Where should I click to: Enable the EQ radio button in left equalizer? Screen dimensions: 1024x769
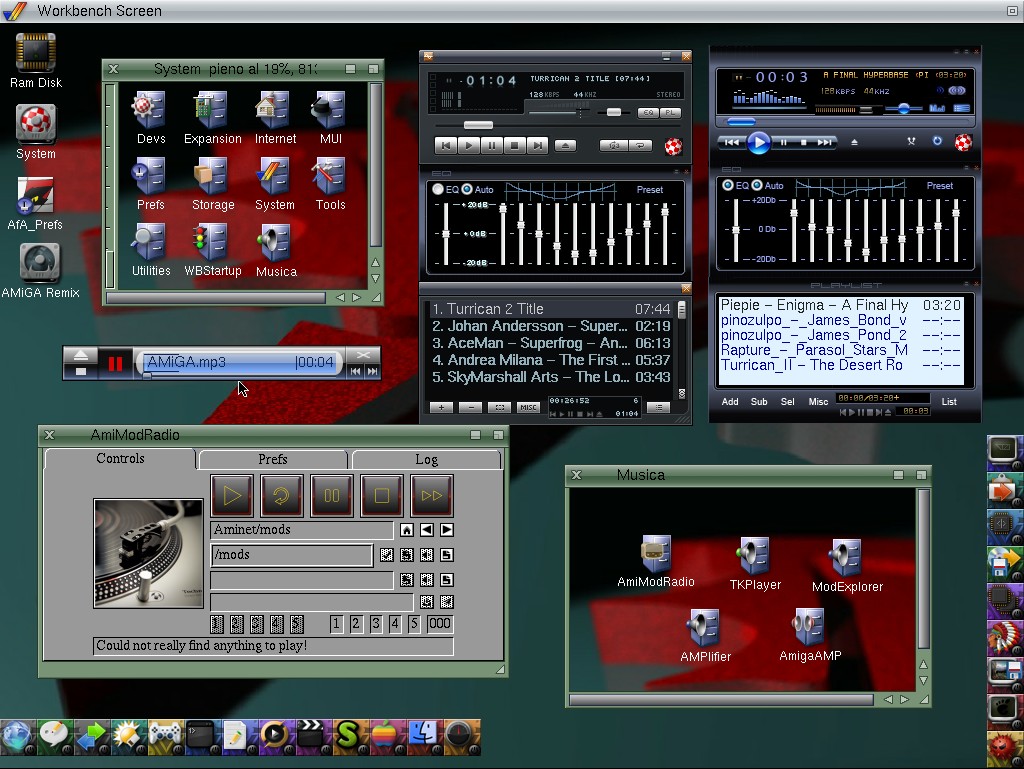coord(438,190)
